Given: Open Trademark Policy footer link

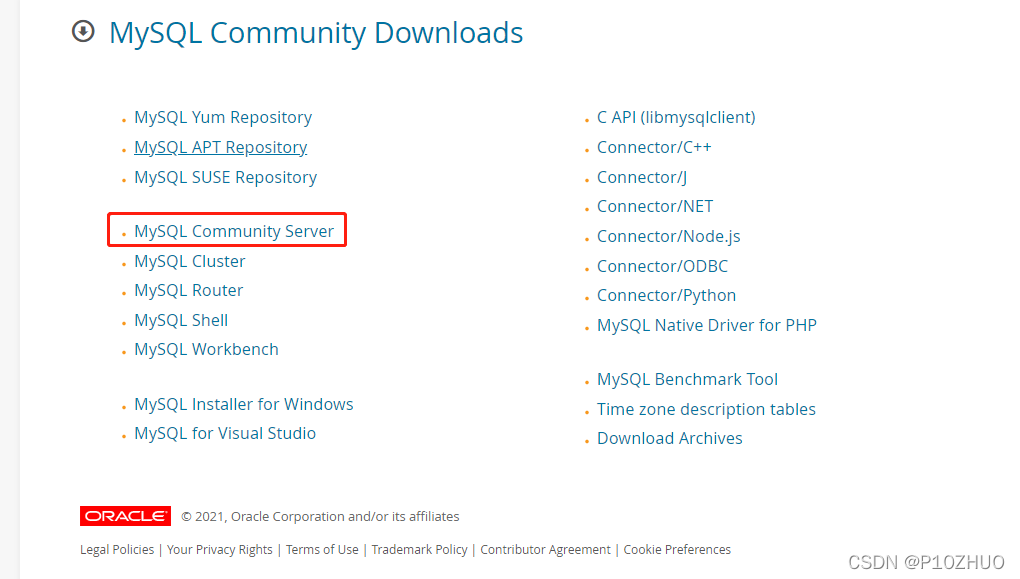Looking at the screenshot, I should (x=420, y=550).
